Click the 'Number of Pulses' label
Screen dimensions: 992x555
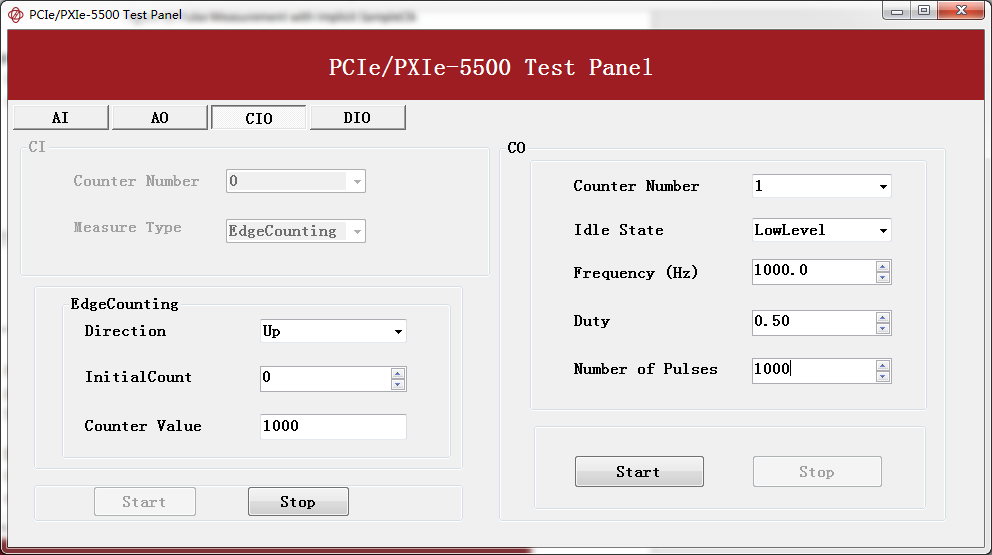click(645, 369)
